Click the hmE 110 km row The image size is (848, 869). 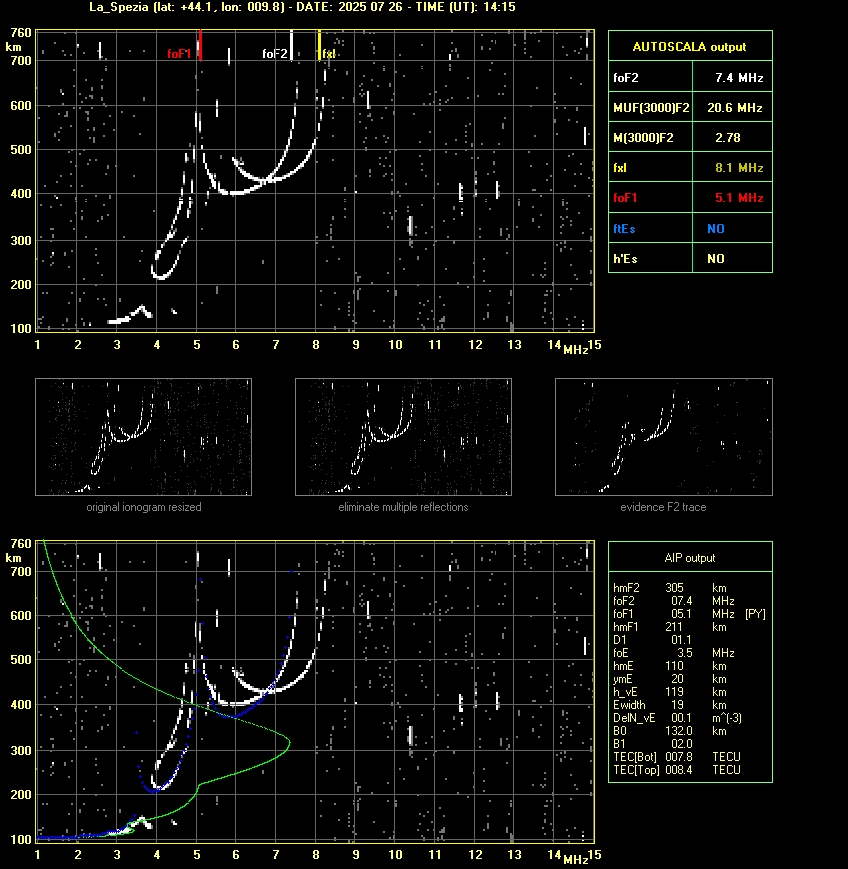670,666
